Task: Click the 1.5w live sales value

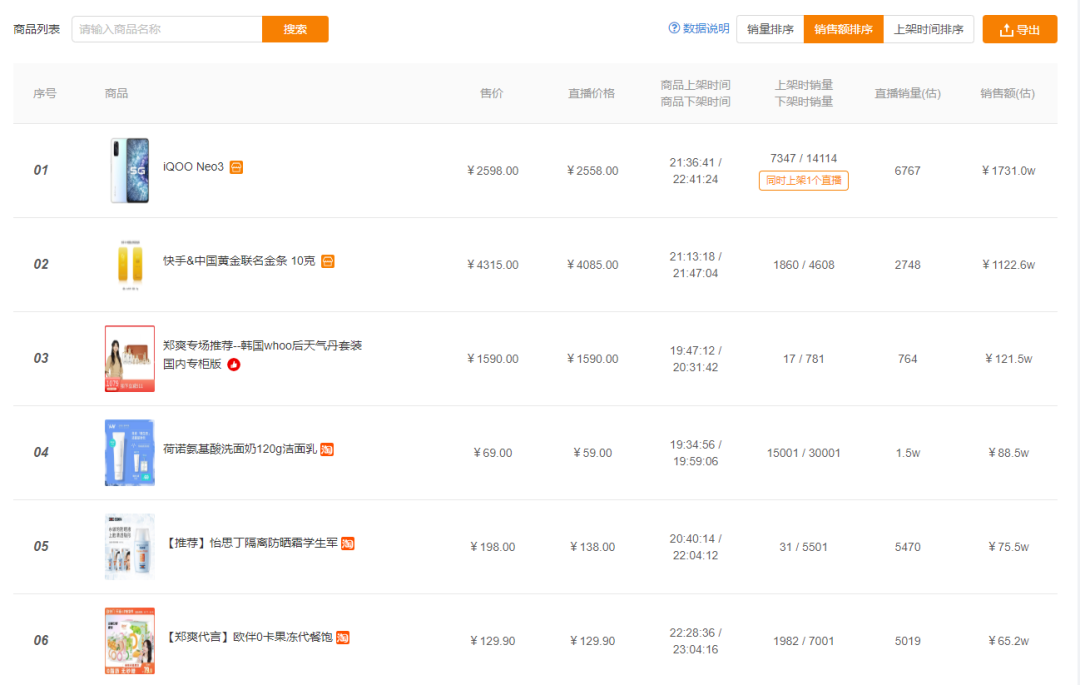Action: (908, 453)
